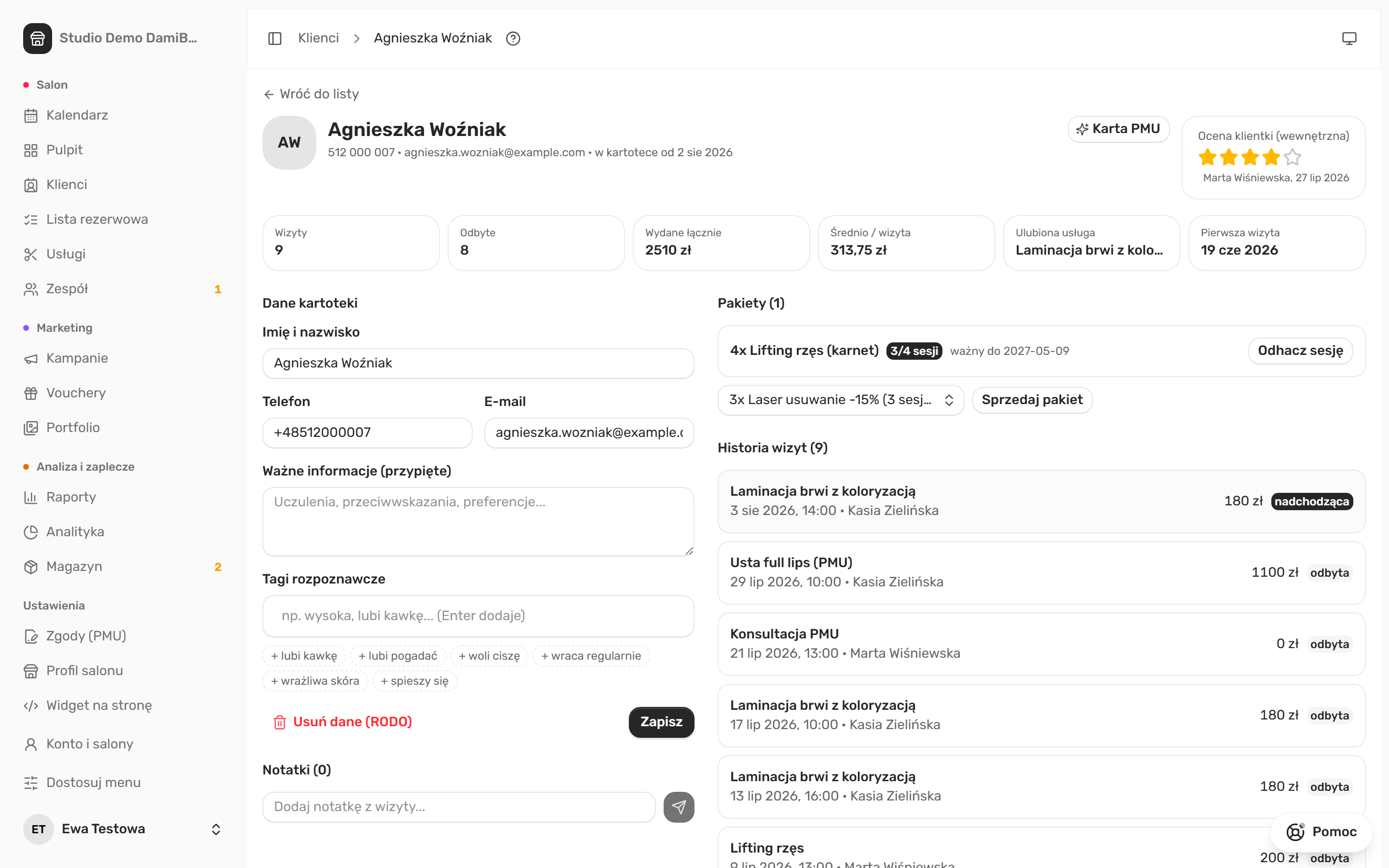The height and width of the screenshot is (868, 1389).
Task: Click the Imię i nazwisko field
Action: (x=478, y=364)
